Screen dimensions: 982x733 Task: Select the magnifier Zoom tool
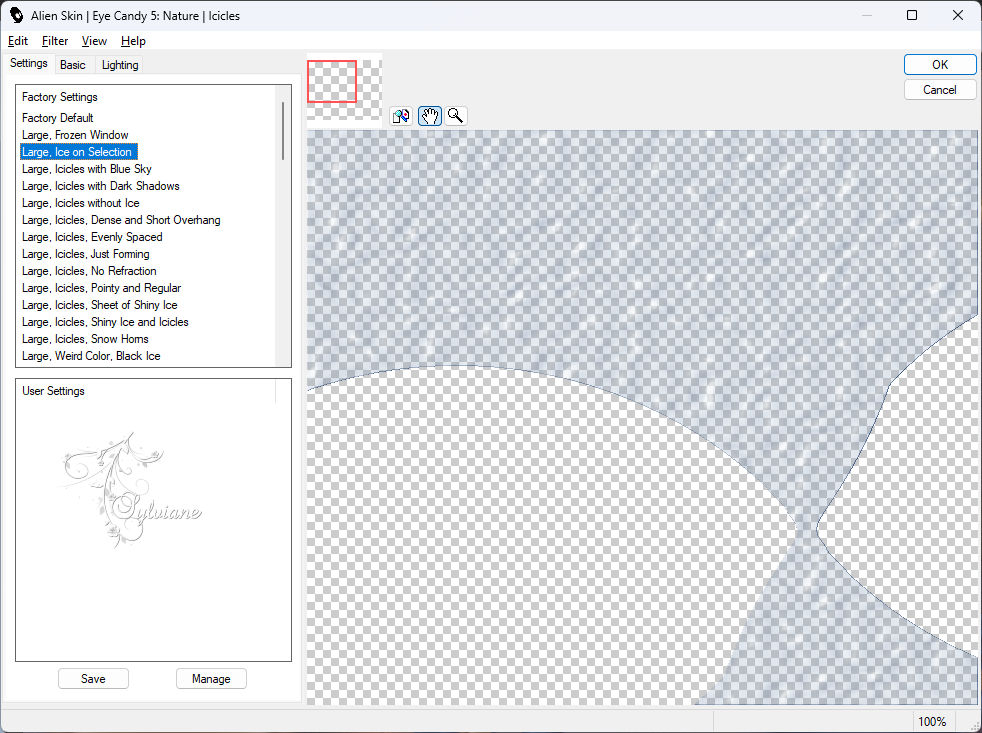[x=456, y=116]
